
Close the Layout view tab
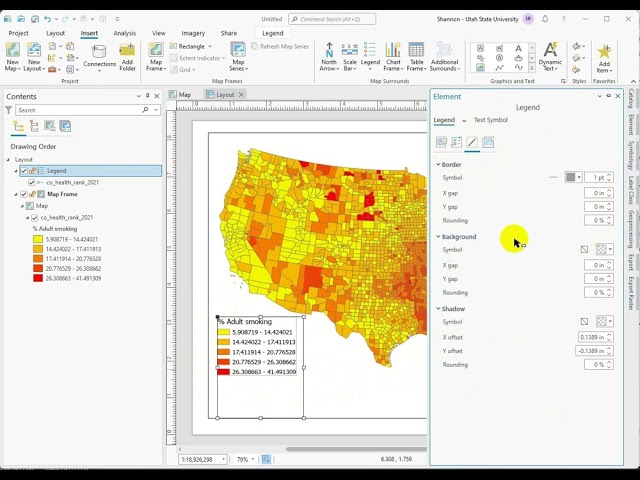point(241,95)
